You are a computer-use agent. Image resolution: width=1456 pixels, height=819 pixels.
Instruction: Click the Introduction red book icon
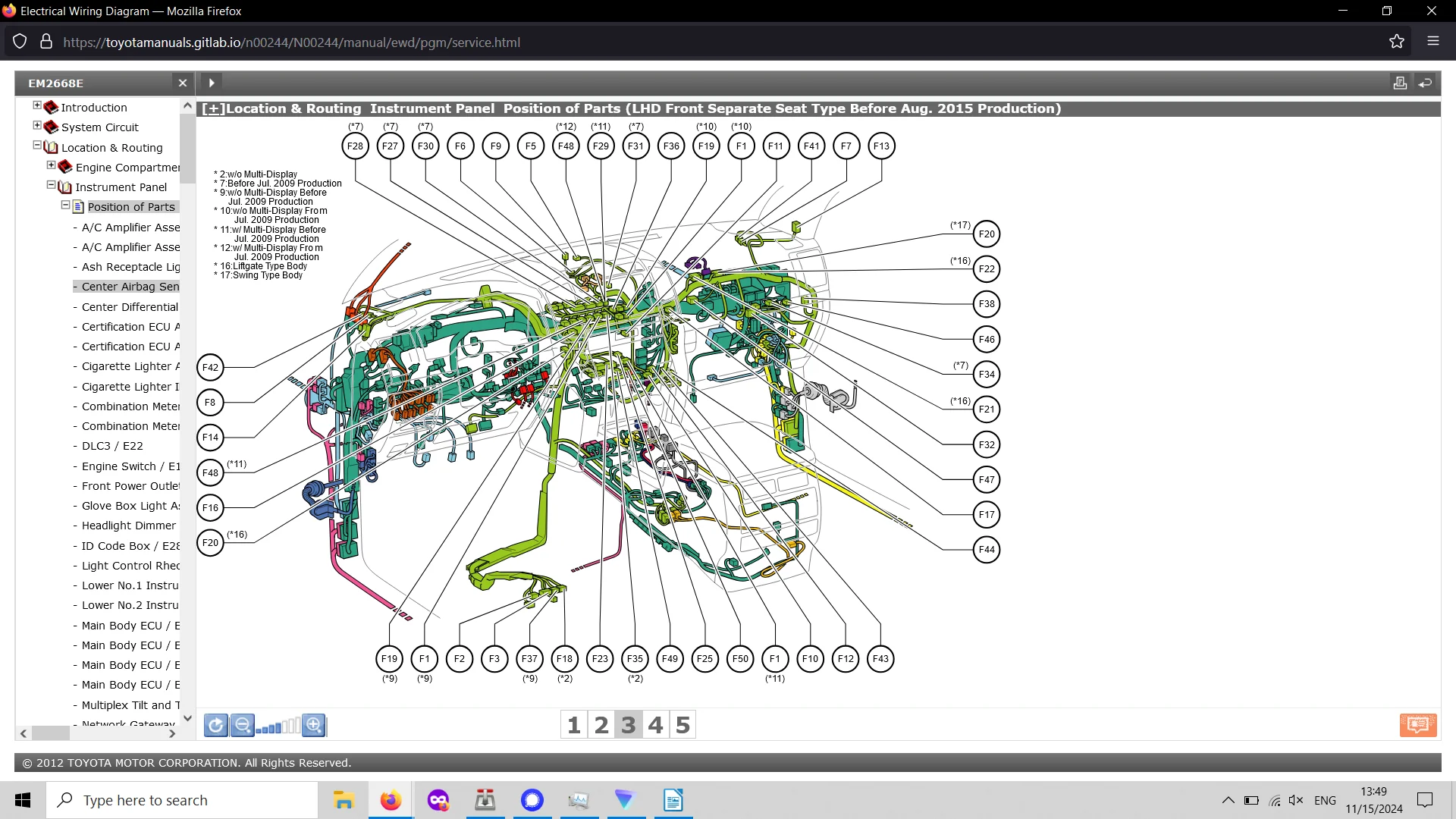pos(51,107)
